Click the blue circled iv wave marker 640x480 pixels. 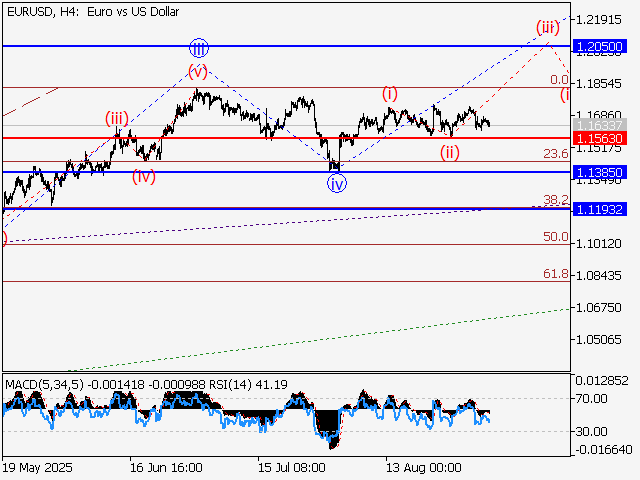tap(338, 183)
